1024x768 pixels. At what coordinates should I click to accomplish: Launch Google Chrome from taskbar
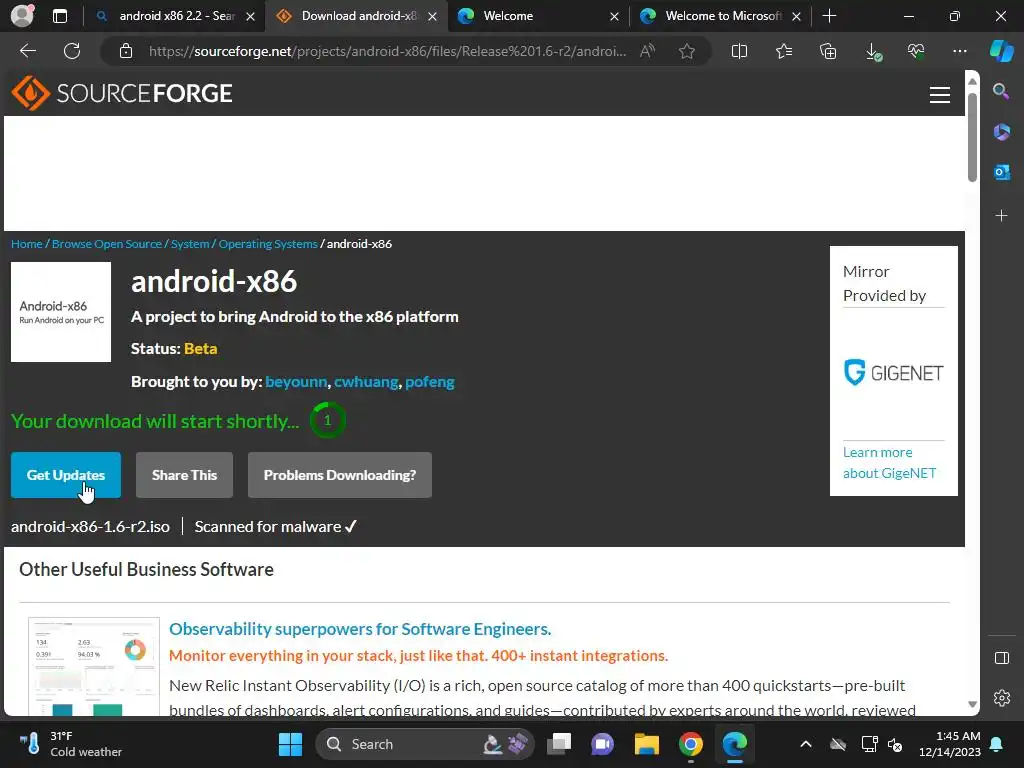point(690,744)
